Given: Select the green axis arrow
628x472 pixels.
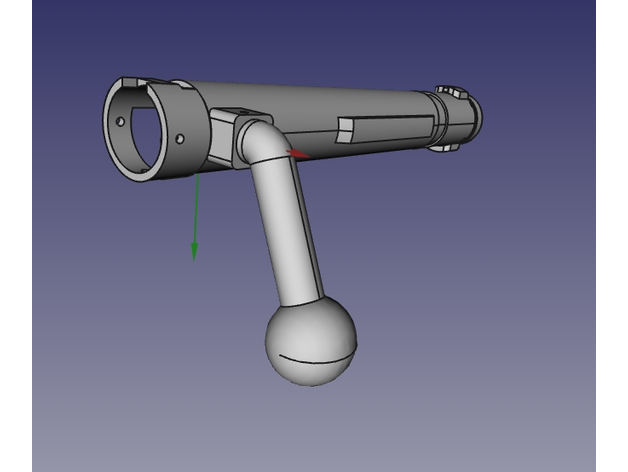Looking at the screenshot, I should pyautogui.click(x=196, y=215).
